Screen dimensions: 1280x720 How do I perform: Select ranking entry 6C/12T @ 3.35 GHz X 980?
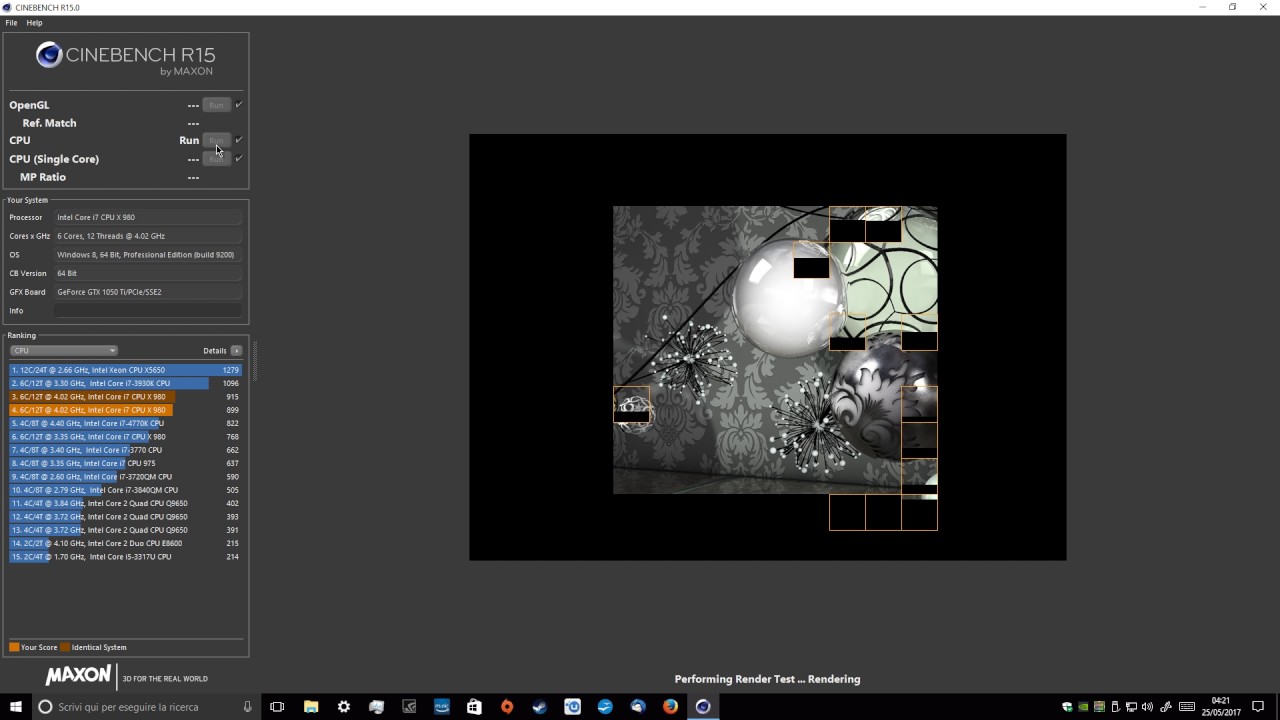[x=125, y=437]
